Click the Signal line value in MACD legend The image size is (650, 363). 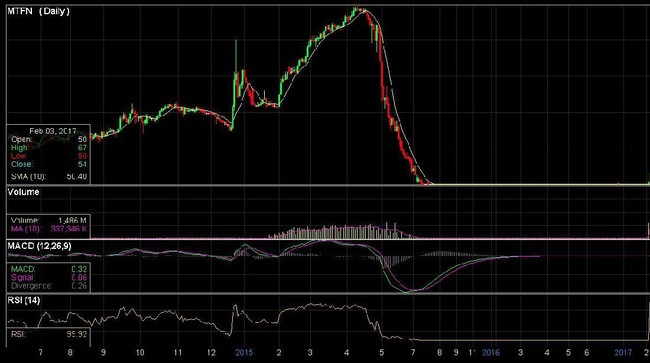click(79, 278)
